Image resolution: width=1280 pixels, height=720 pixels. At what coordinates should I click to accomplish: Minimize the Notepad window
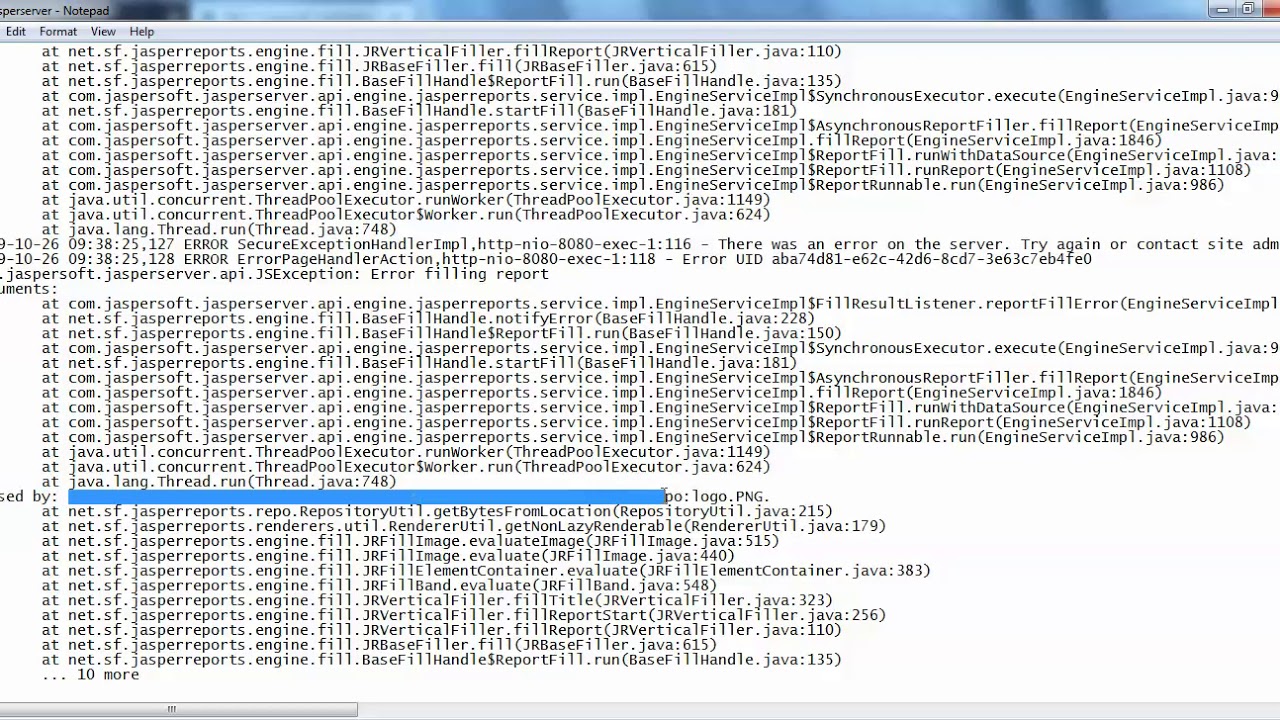1222,9
